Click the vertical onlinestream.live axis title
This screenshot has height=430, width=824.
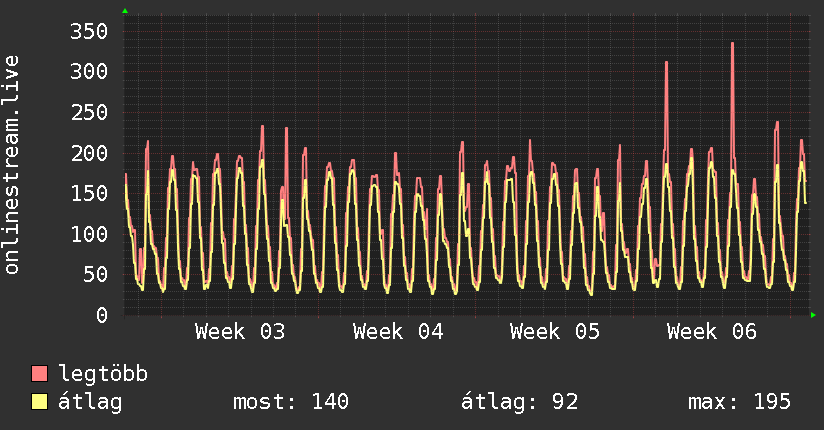tap(13, 166)
